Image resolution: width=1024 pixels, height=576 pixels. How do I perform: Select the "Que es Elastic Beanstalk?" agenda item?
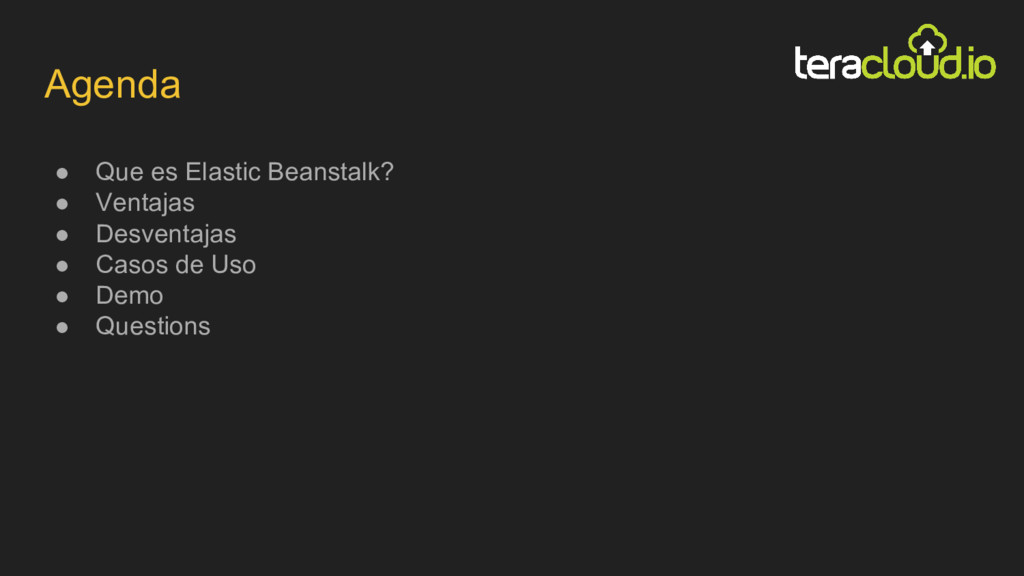click(245, 172)
